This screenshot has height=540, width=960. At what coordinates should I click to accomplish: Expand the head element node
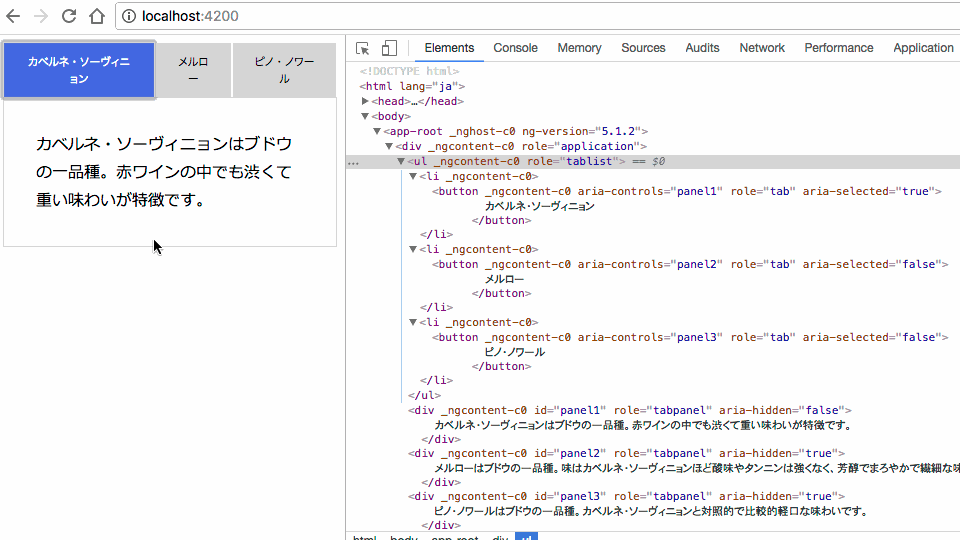pos(365,101)
